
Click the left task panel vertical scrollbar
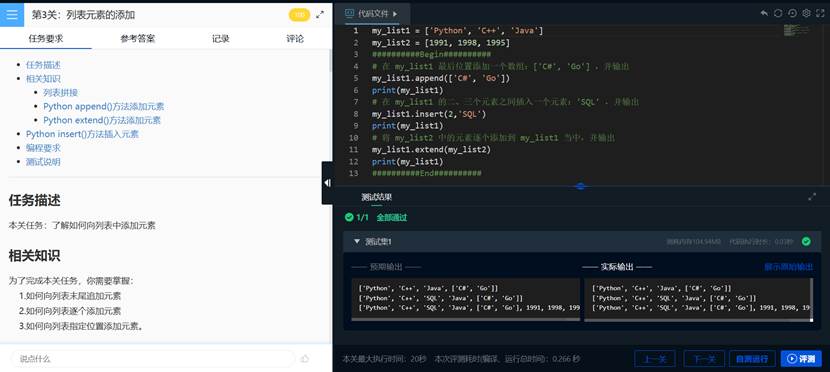click(x=331, y=61)
